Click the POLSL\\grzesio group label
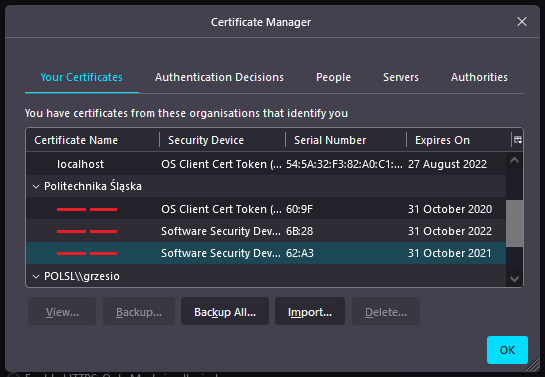 pyautogui.click(x=82, y=277)
